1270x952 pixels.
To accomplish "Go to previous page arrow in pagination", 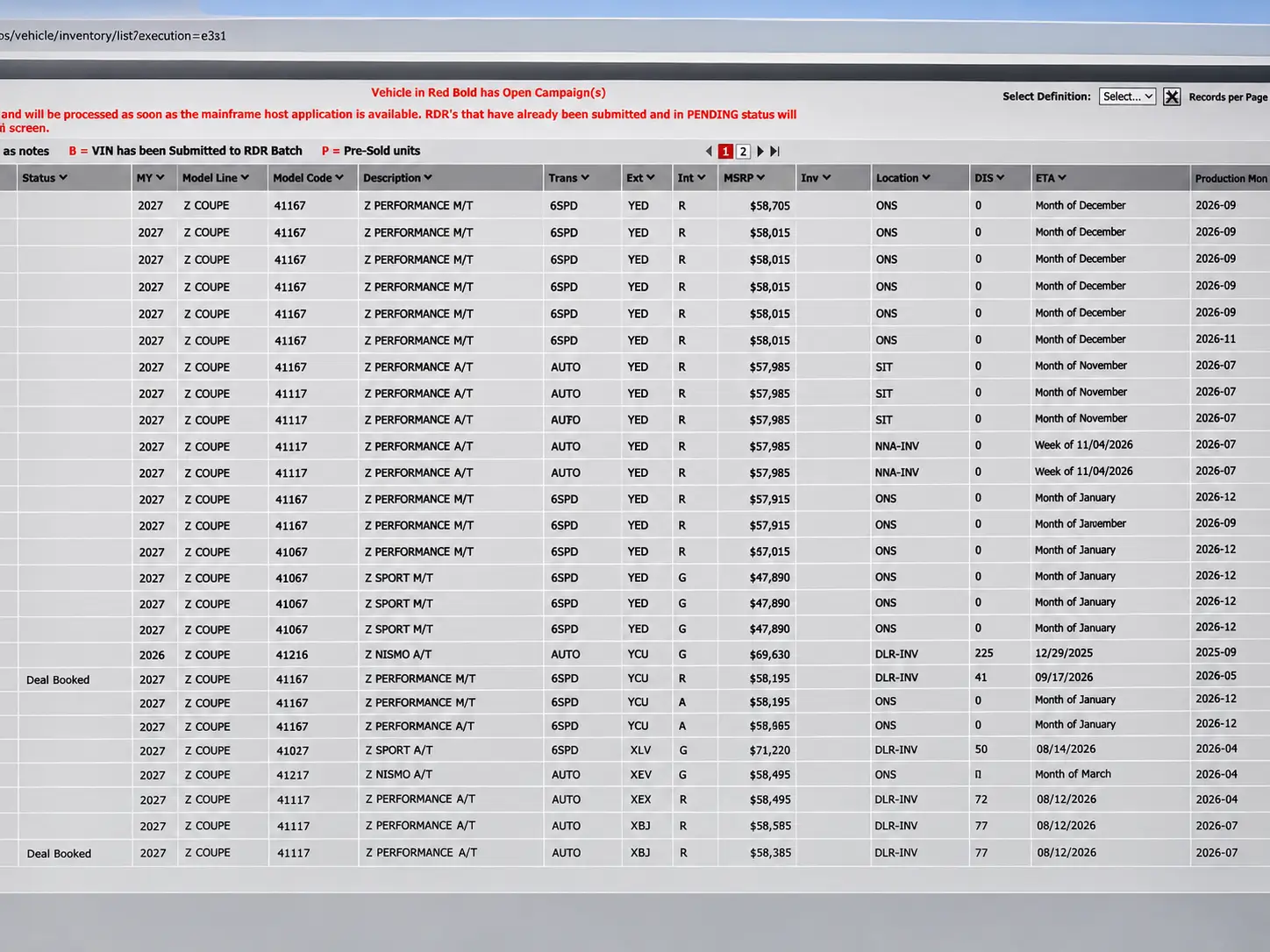I will 709,151.
